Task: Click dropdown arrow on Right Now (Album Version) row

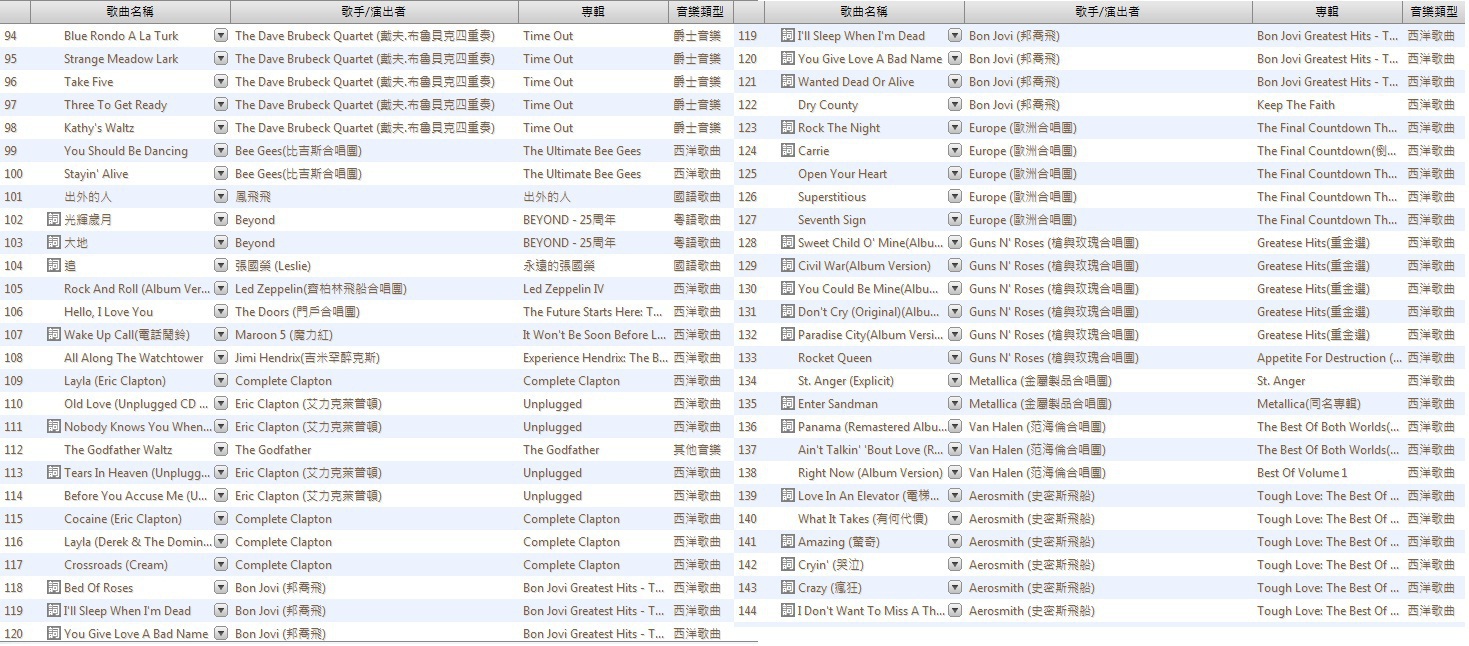Action: point(955,472)
